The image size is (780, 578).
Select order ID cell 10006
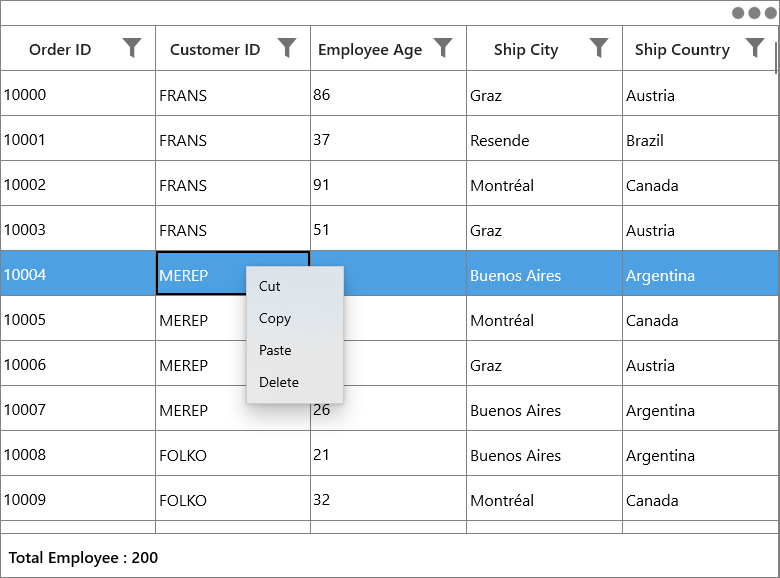click(x=78, y=364)
